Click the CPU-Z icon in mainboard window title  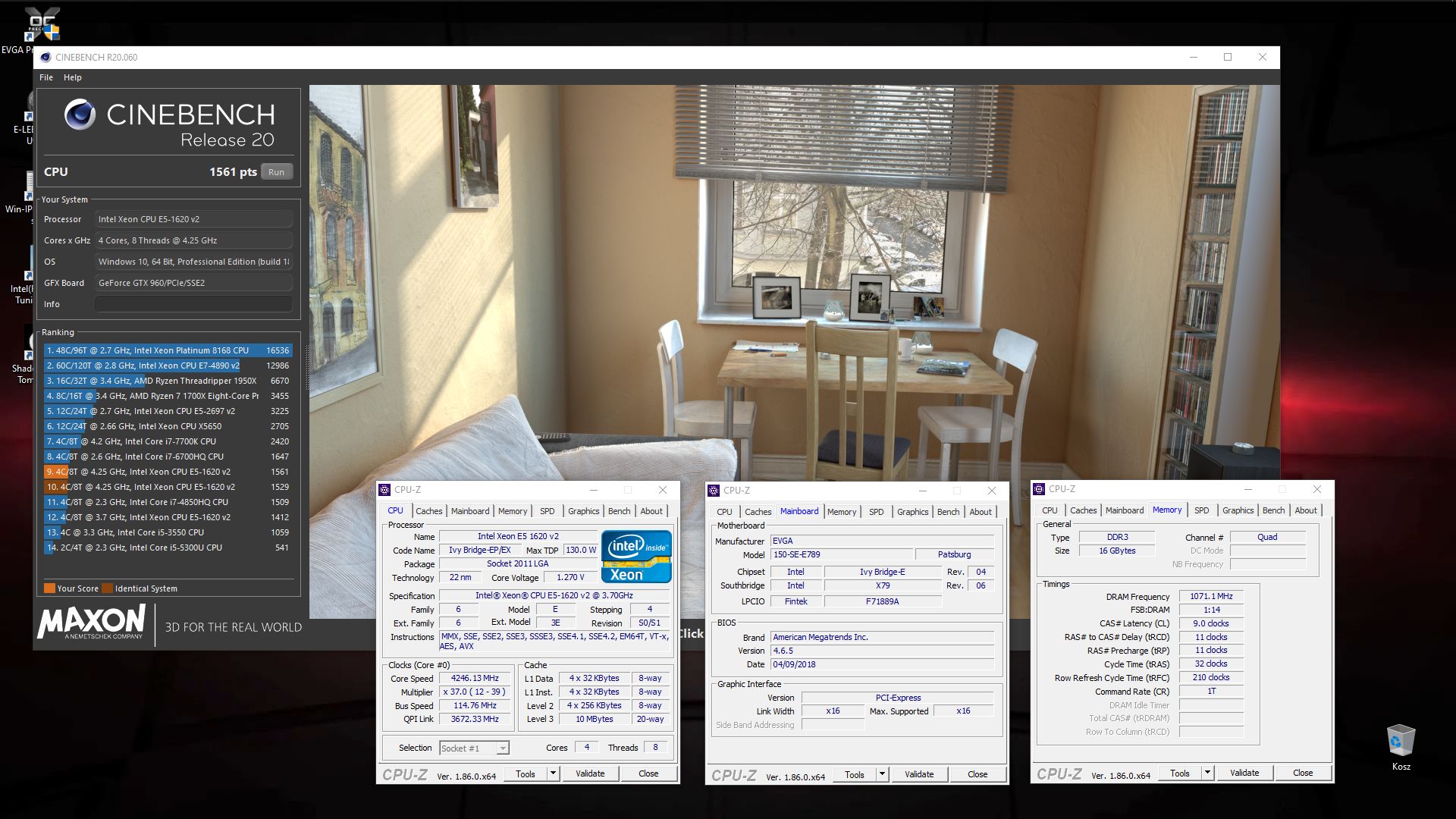(x=714, y=491)
